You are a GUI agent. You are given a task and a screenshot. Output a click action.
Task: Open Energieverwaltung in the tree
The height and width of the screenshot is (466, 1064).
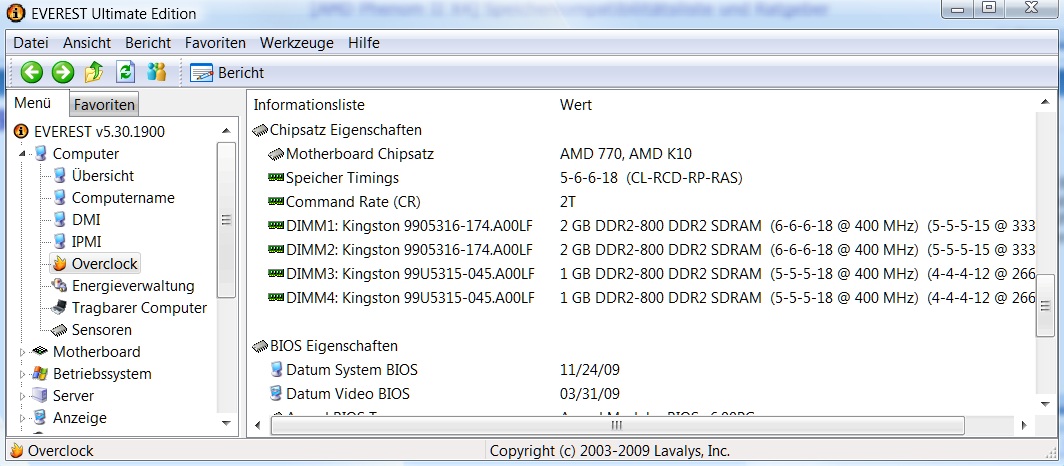click(x=133, y=286)
